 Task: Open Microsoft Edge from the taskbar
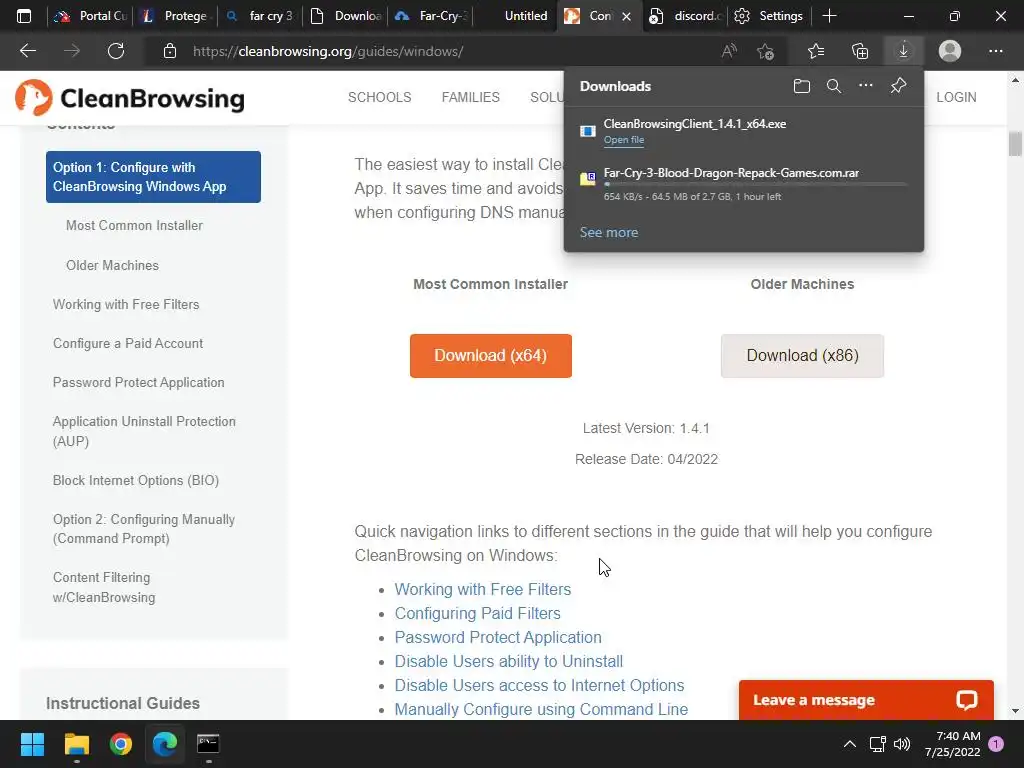click(165, 744)
